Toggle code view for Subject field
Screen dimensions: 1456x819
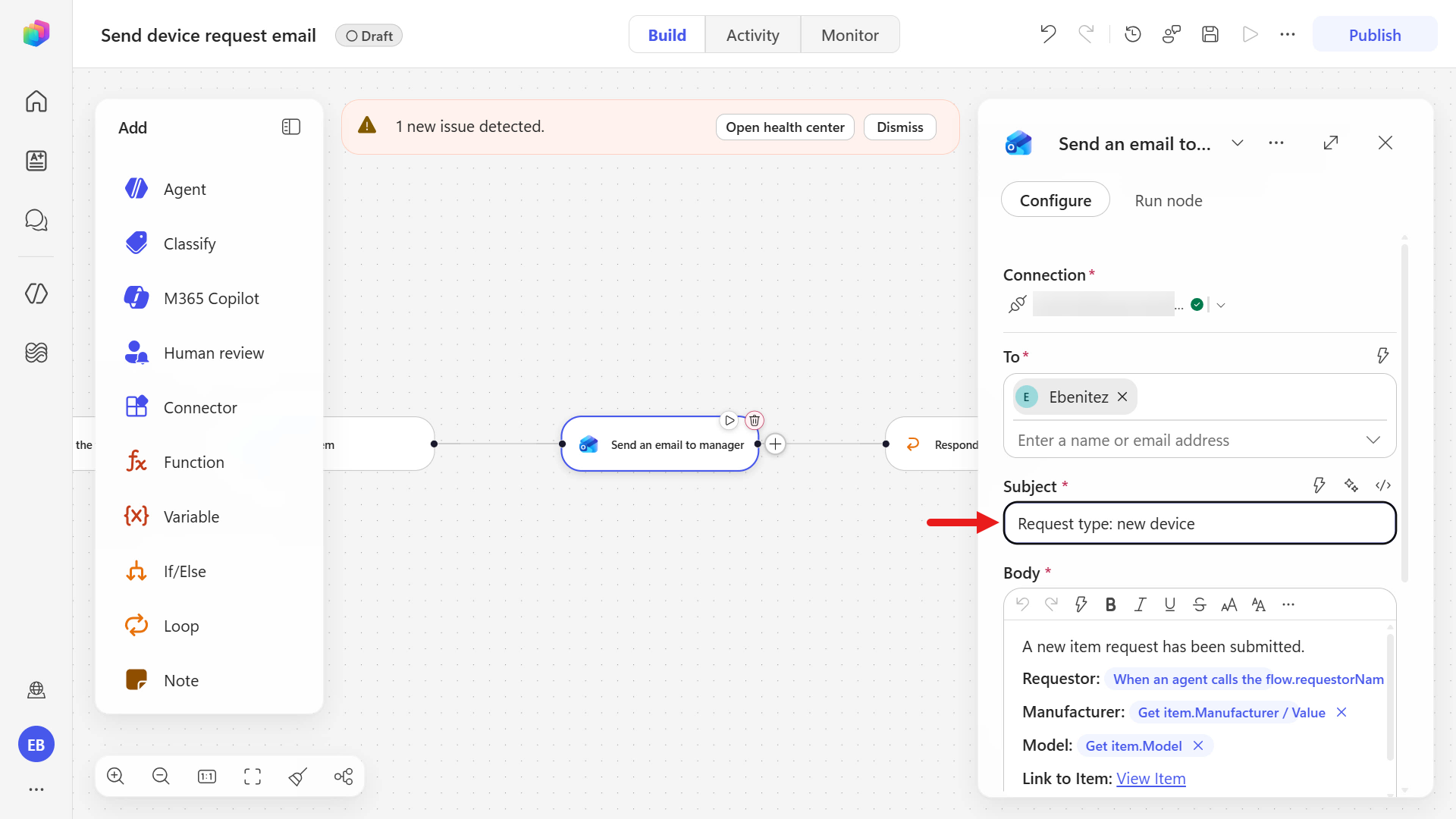pyautogui.click(x=1383, y=485)
